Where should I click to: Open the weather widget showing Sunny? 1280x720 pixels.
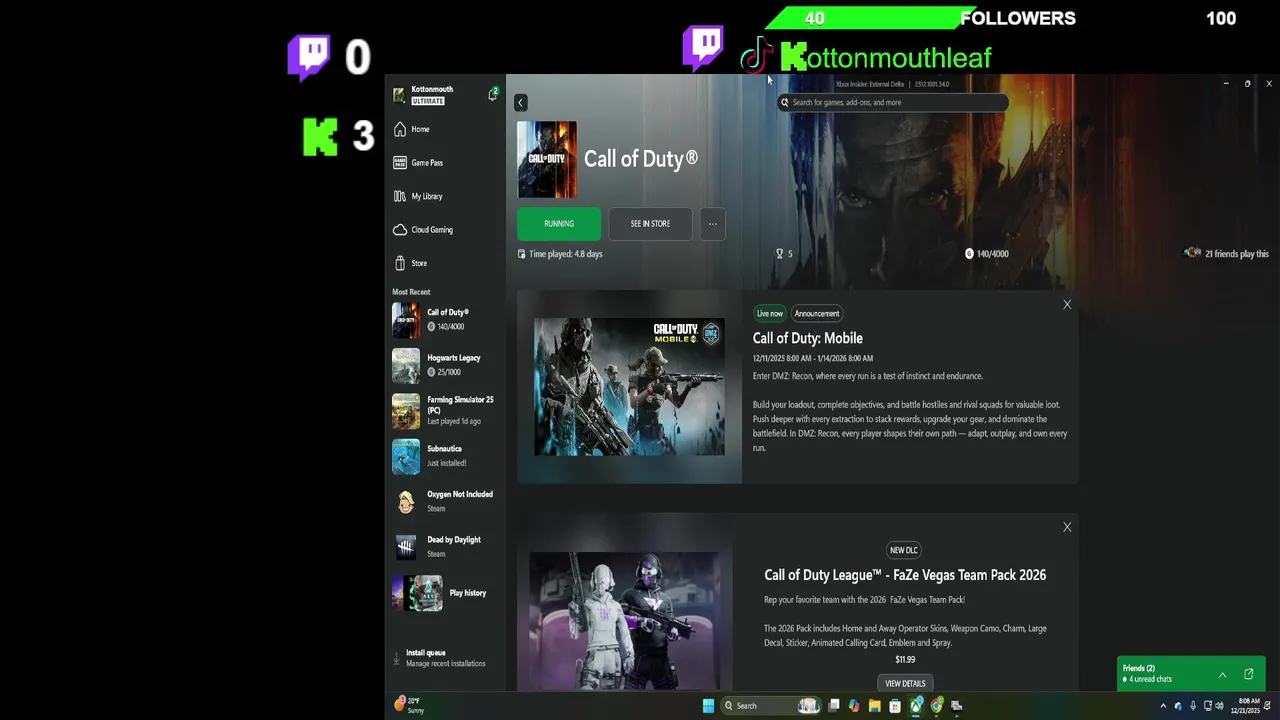[x=410, y=705]
